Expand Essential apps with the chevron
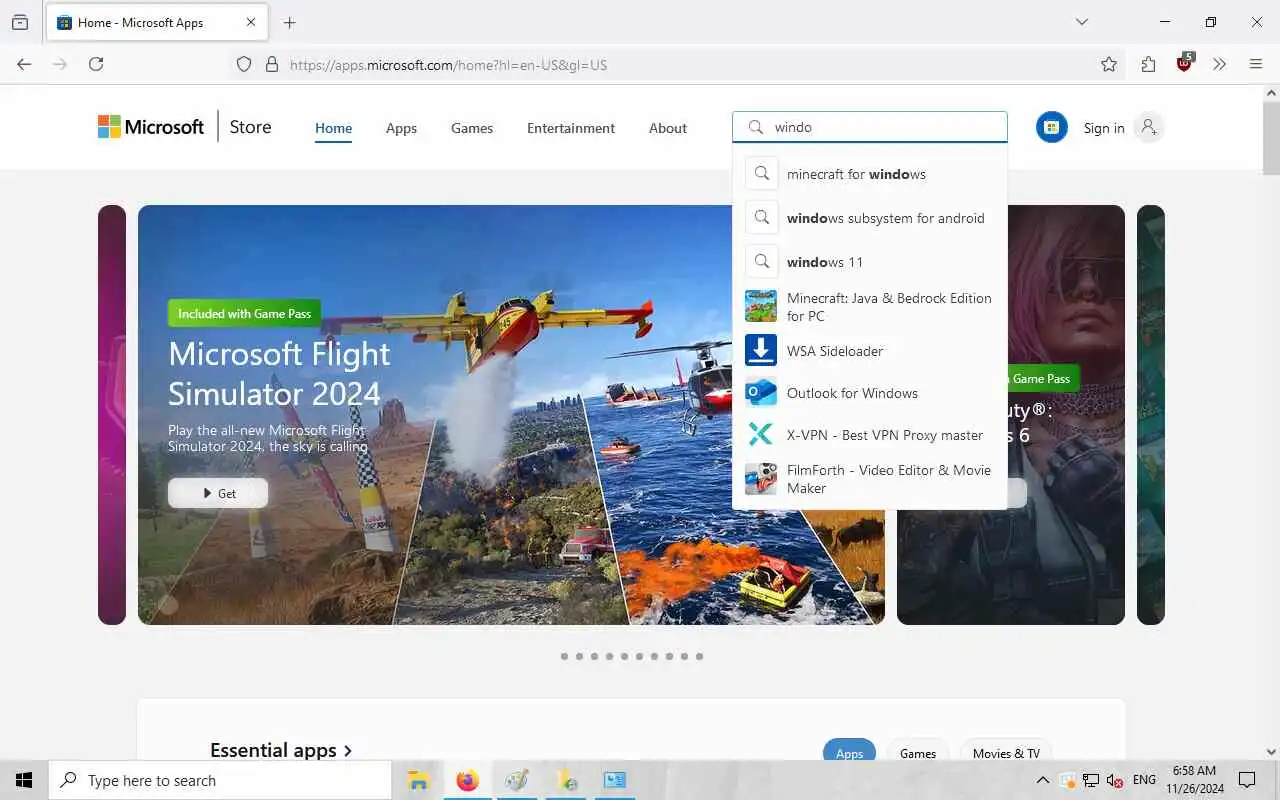This screenshot has width=1280, height=800. click(348, 750)
